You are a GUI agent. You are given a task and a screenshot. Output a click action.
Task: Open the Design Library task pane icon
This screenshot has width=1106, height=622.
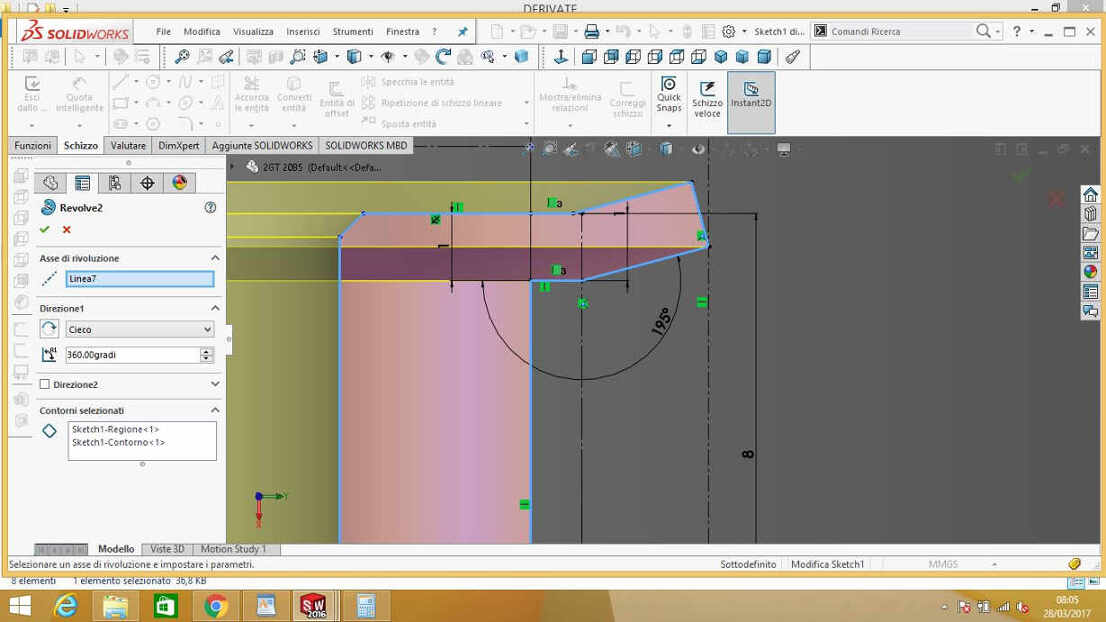[1090, 214]
